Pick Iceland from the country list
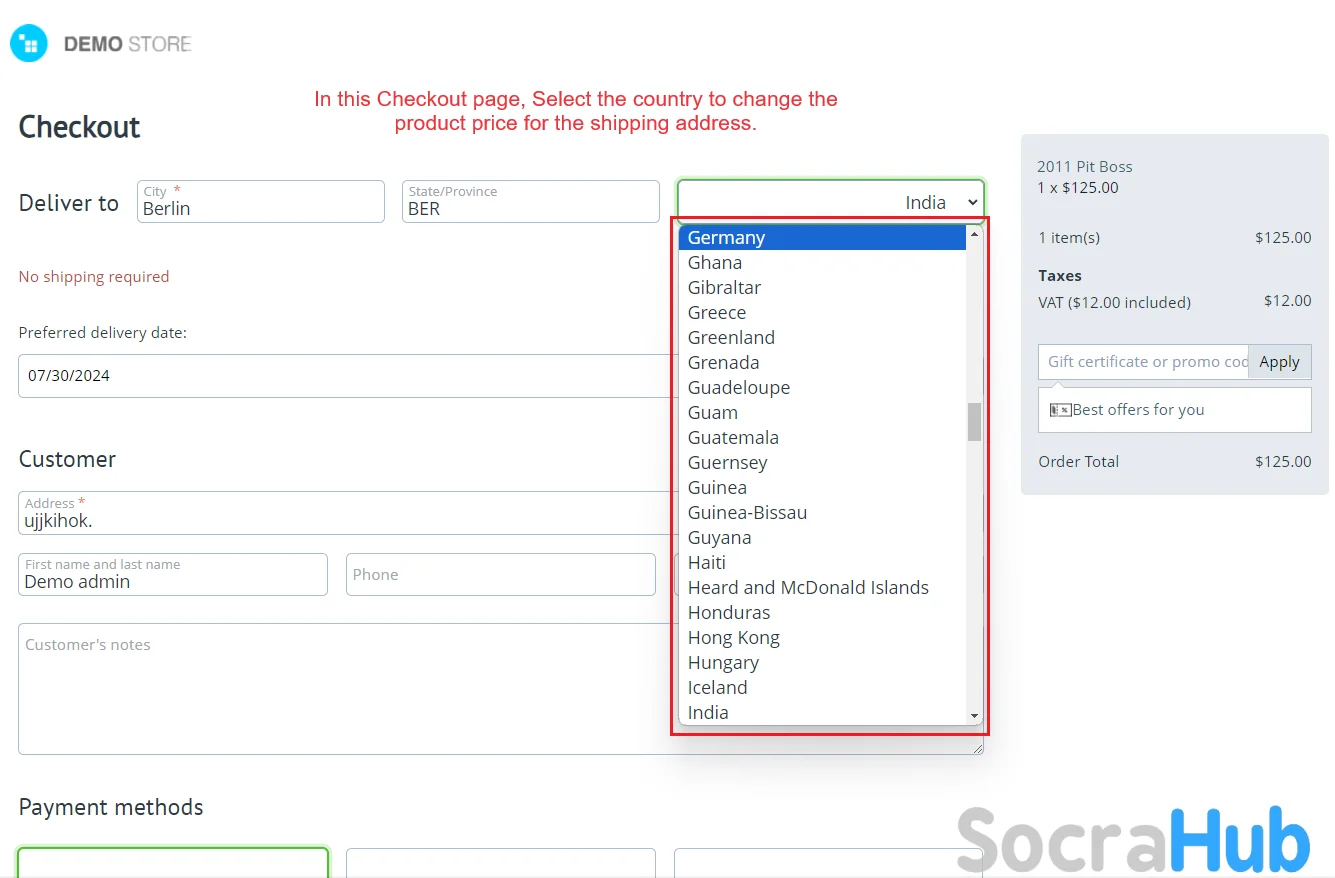 (x=822, y=687)
